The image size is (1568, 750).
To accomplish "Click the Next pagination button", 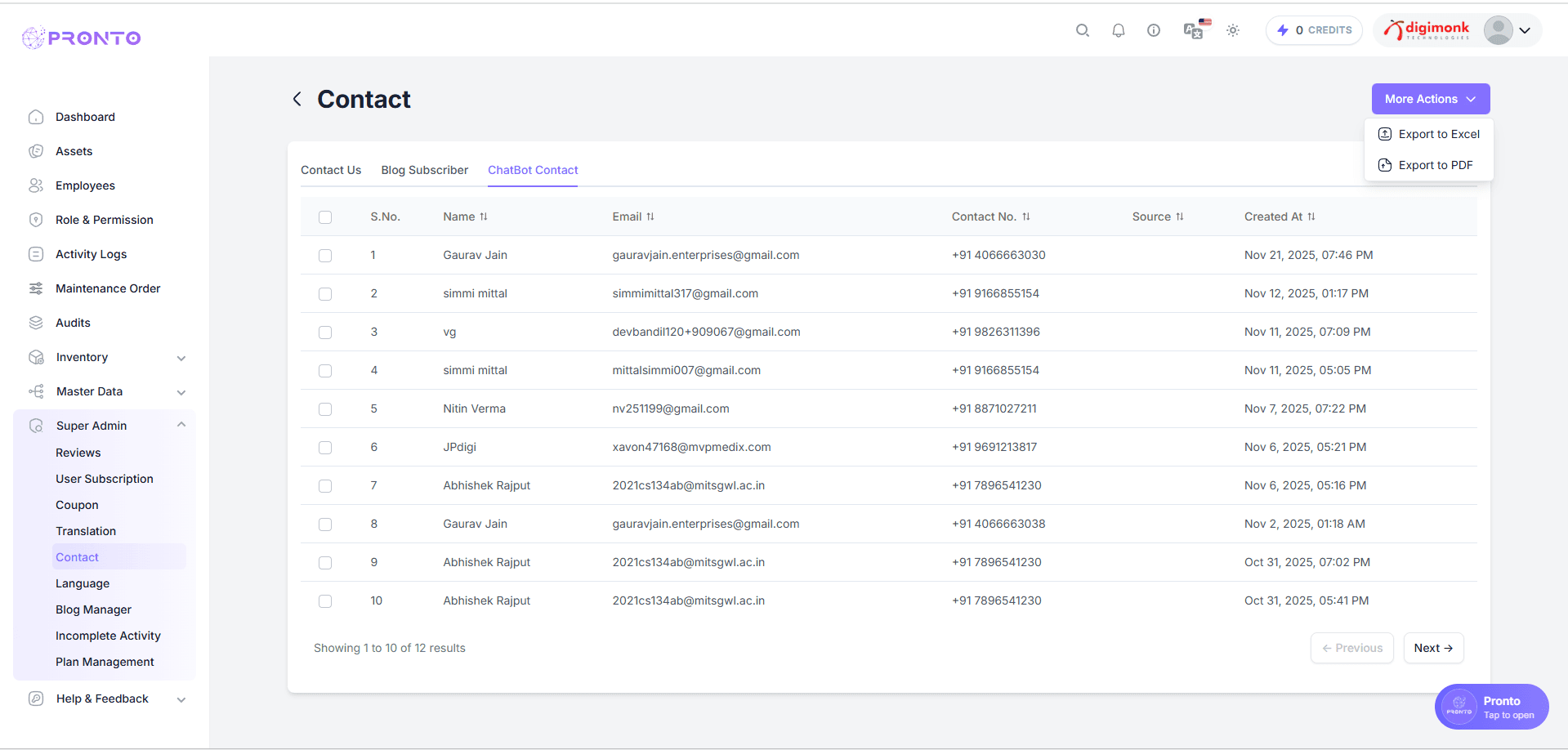I will point(1432,648).
